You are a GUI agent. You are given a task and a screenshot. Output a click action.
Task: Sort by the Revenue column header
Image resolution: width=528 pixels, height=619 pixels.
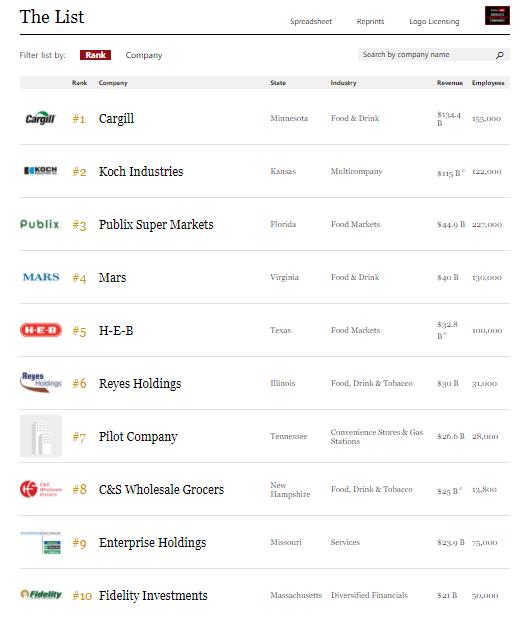pyautogui.click(x=449, y=83)
